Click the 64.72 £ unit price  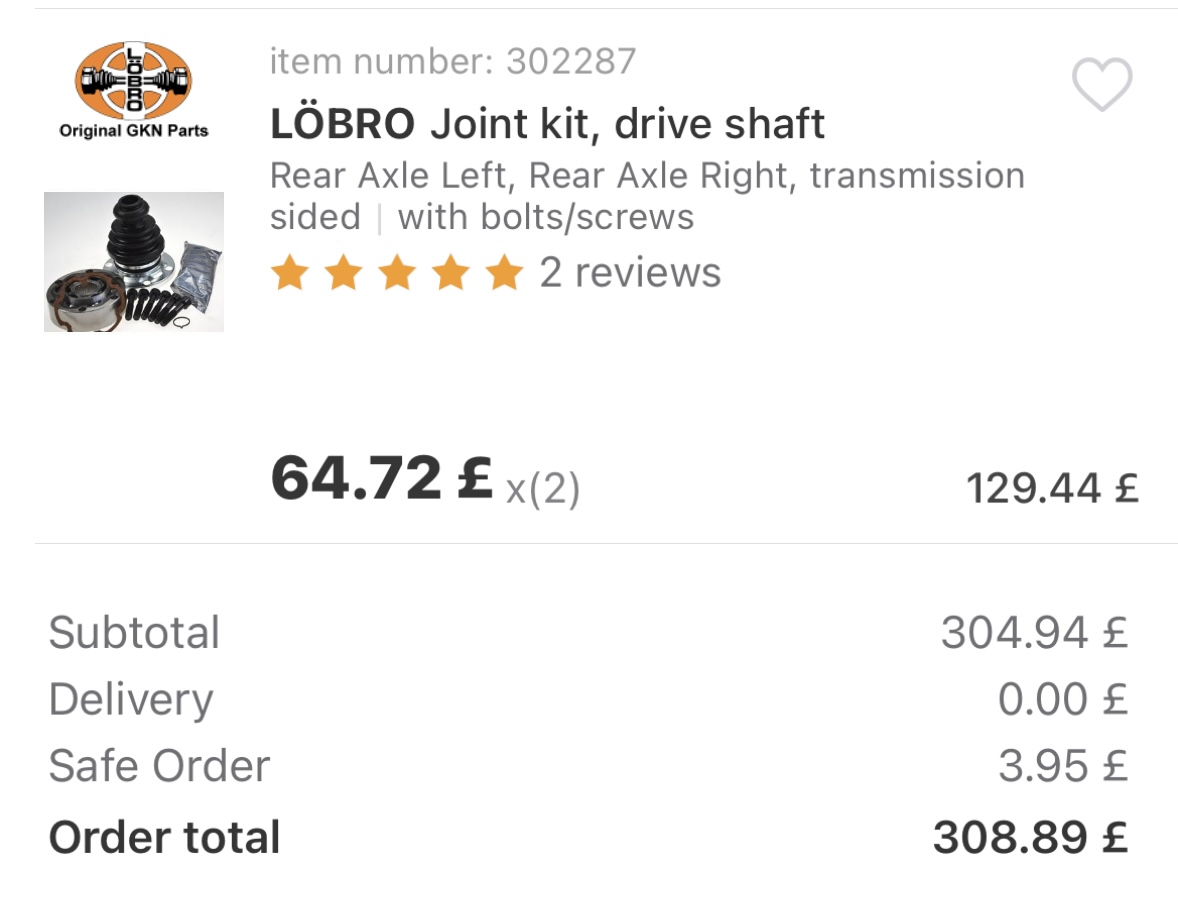coord(382,478)
